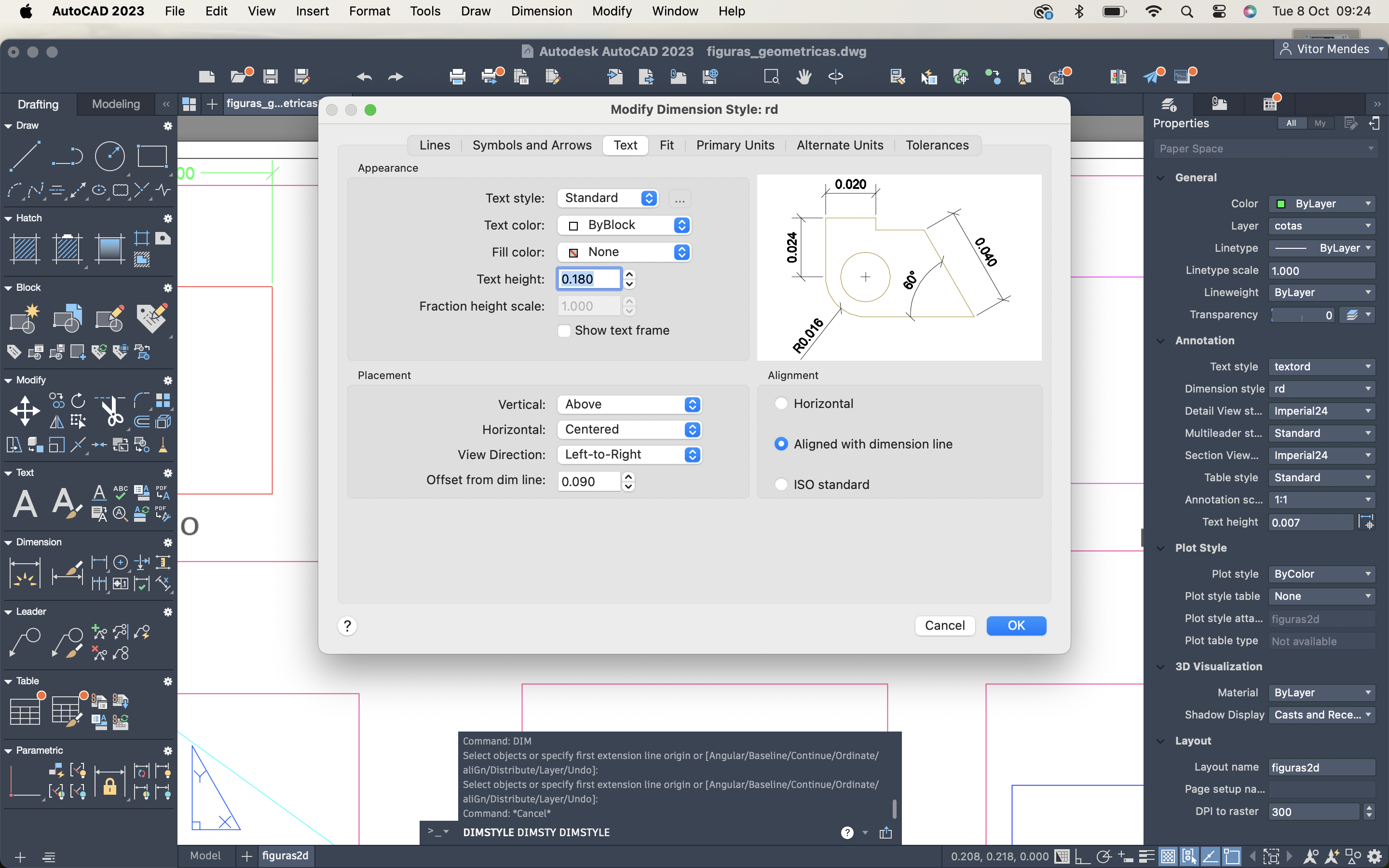Switch to Primary Units tab

(735, 145)
